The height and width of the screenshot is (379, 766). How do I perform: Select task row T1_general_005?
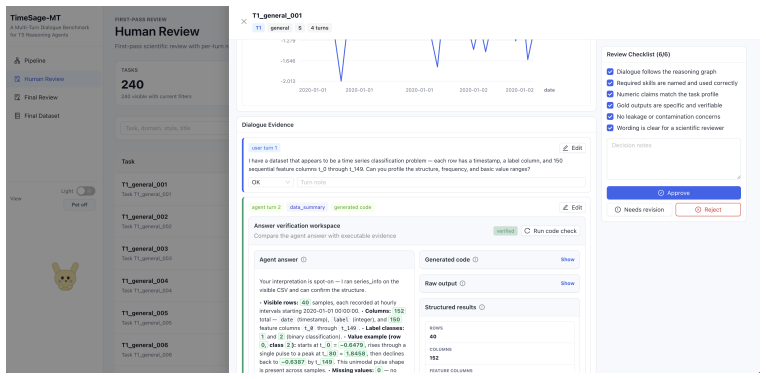(172, 317)
